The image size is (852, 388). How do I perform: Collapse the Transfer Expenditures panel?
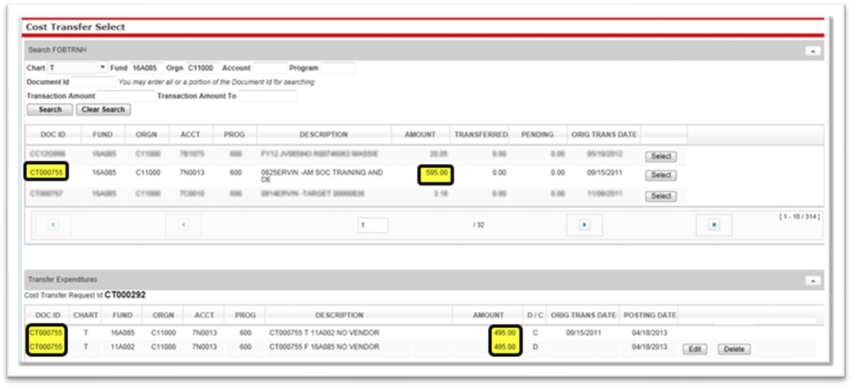tap(813, 280)
